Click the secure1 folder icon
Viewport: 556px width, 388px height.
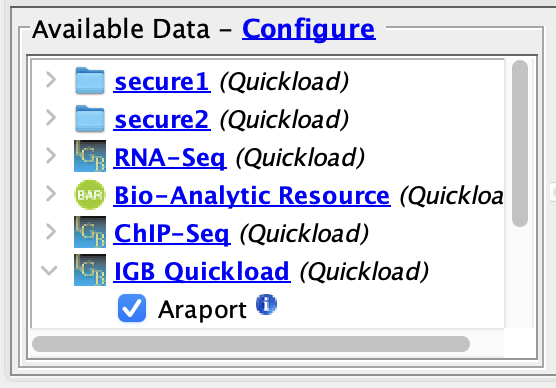pos(90,81)
